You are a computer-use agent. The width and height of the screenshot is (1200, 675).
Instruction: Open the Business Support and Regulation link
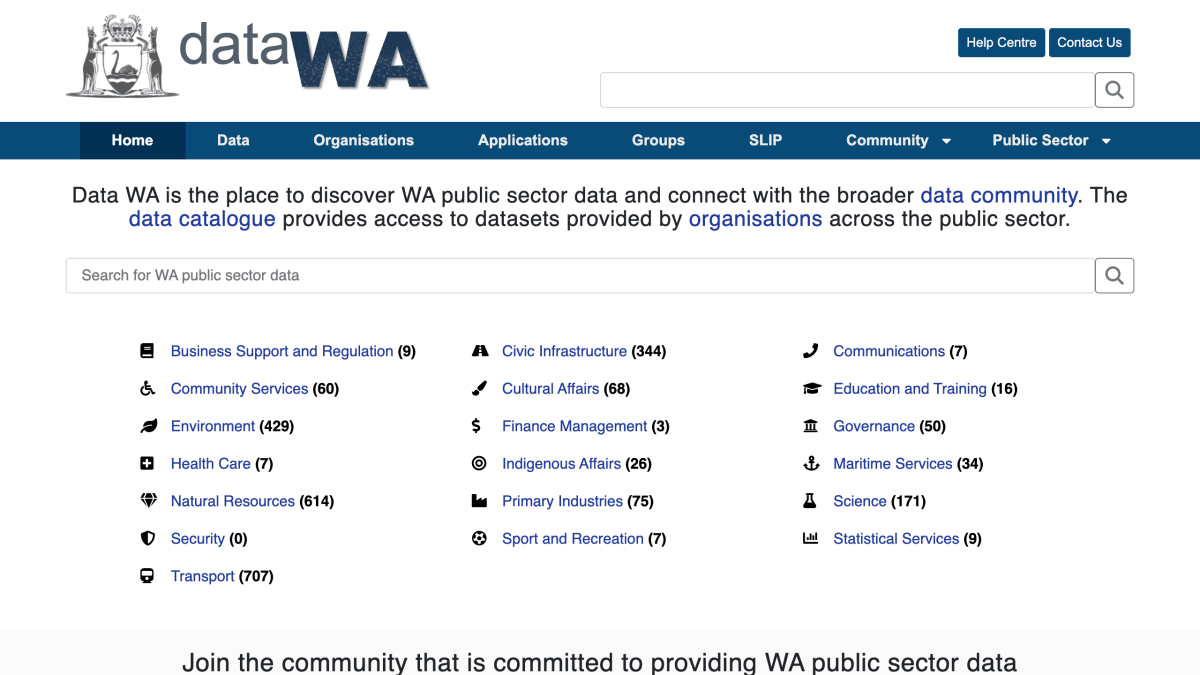[282, 351]
